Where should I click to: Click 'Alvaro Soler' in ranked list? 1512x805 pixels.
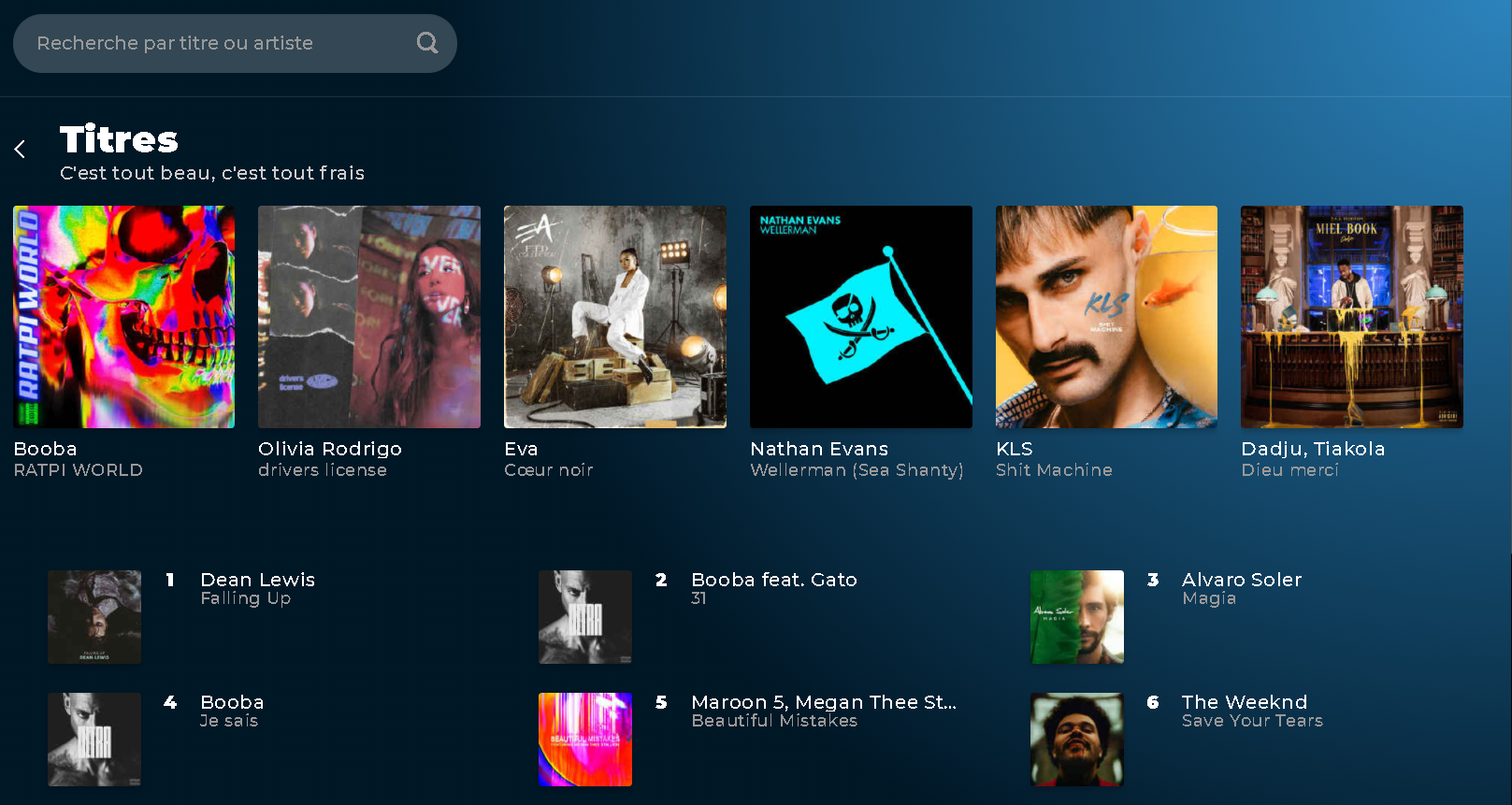[1242, 580]
